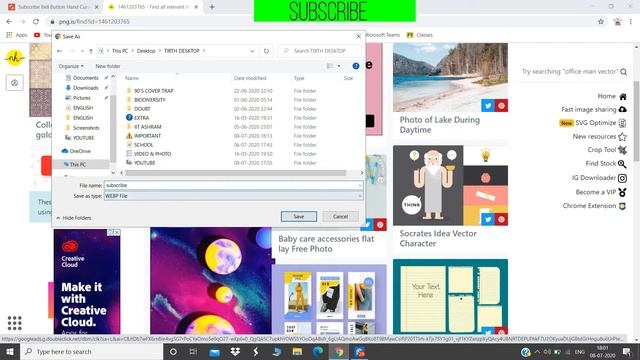The height and width of the screenshot is (360, 640).
Task: Click the Search TIRTH DESKTOP field
Action: 320,51
